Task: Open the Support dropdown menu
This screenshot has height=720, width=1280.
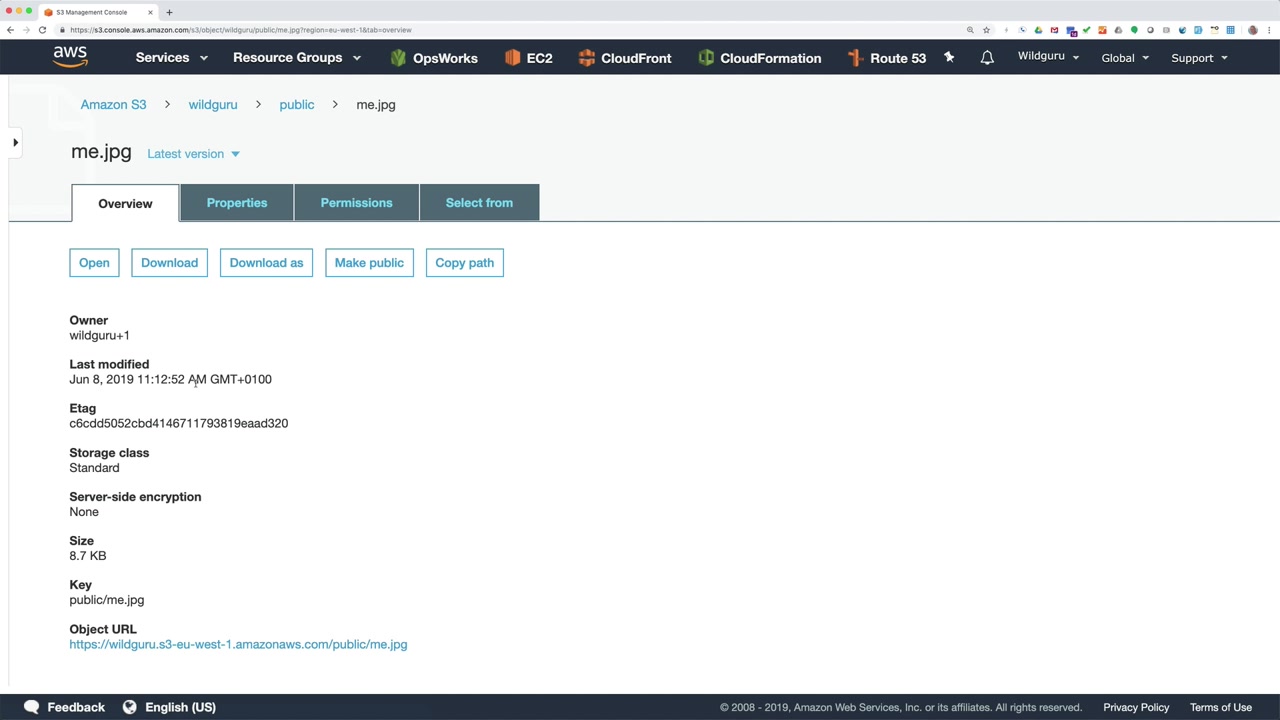Action: (1200, 58)
